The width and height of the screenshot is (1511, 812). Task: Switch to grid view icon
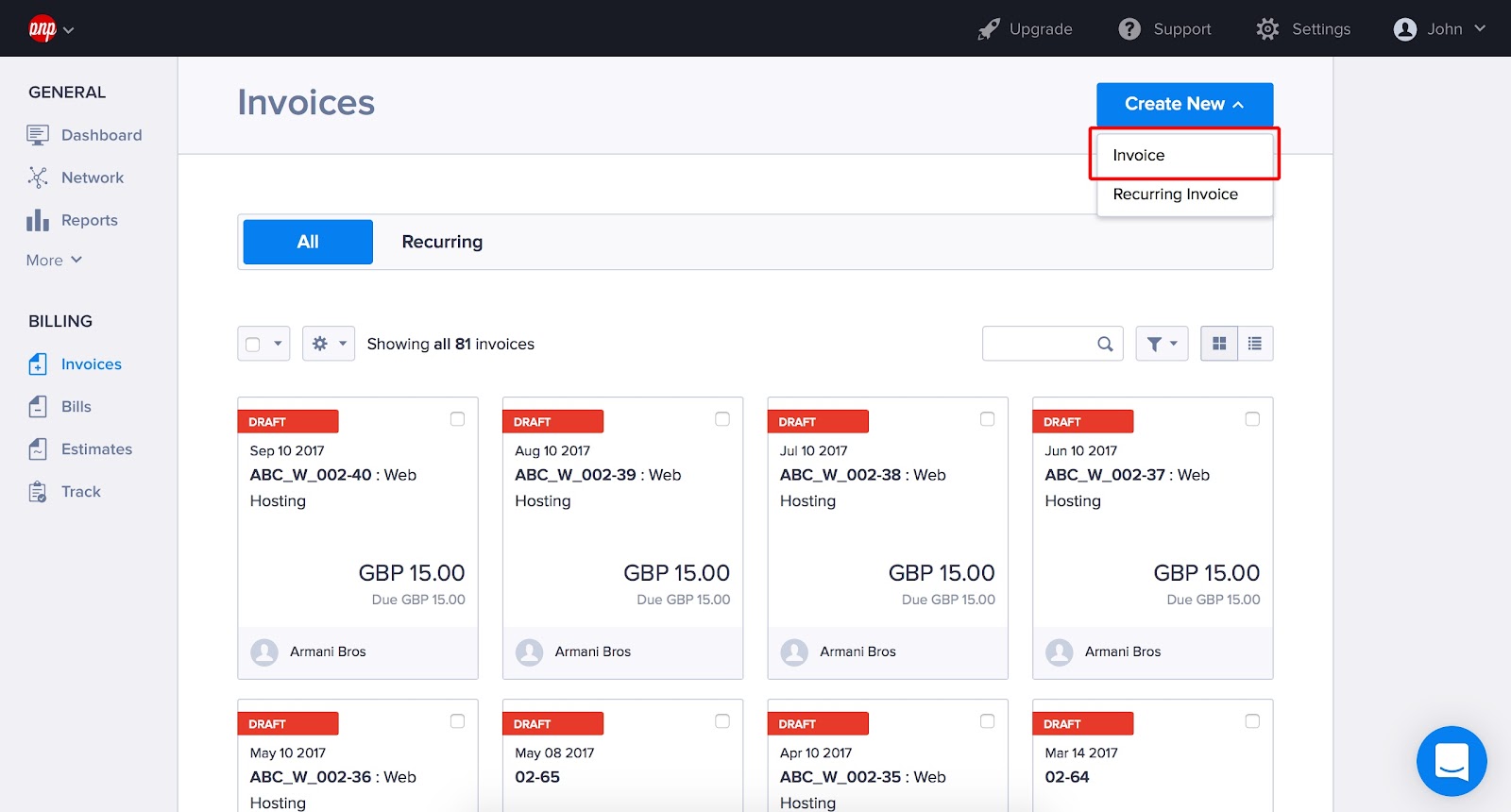pyautogui.click(x=1219, y=344)
